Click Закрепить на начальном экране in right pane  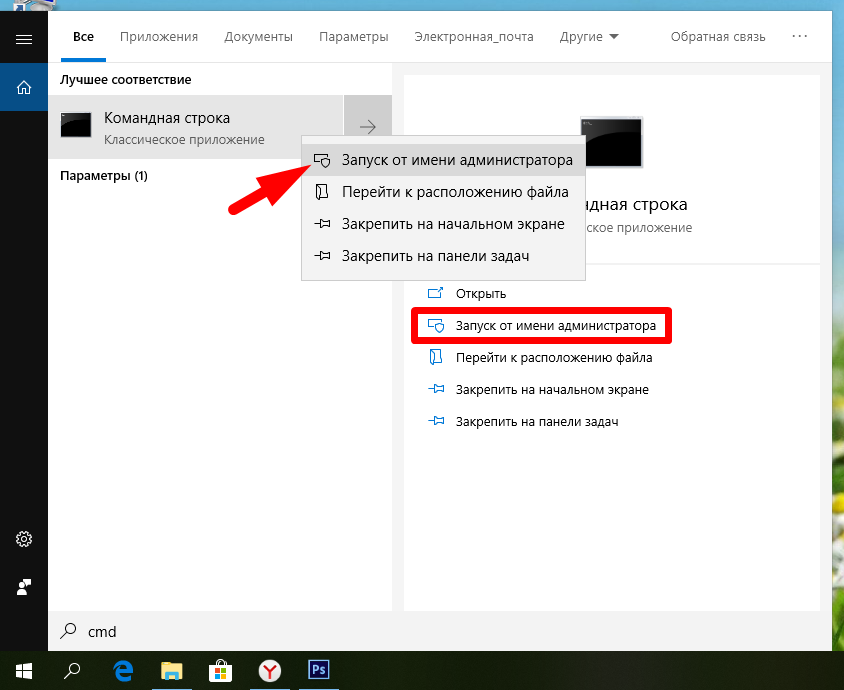point(552,390)
